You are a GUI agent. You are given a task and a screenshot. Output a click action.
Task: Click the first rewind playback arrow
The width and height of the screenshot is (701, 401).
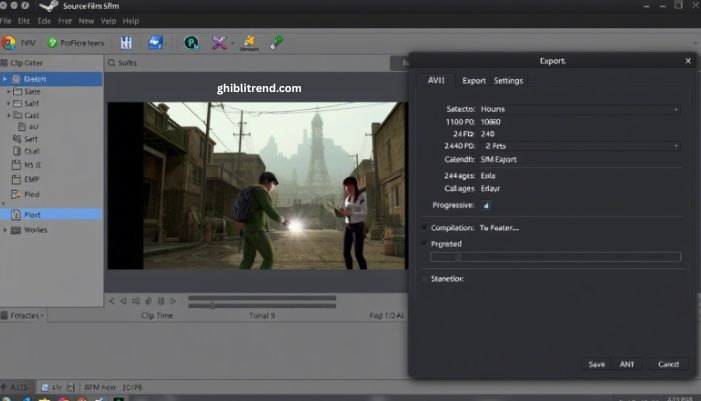111,301
